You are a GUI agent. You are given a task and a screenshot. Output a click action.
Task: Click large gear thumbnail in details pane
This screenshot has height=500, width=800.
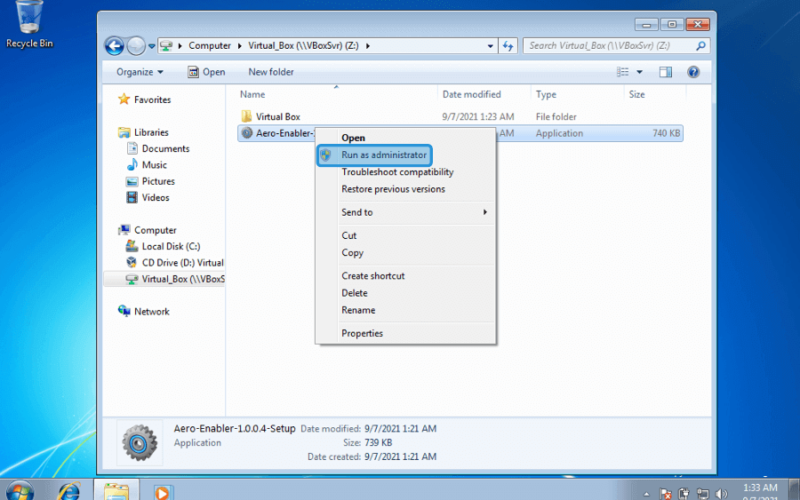pos(139,442)
